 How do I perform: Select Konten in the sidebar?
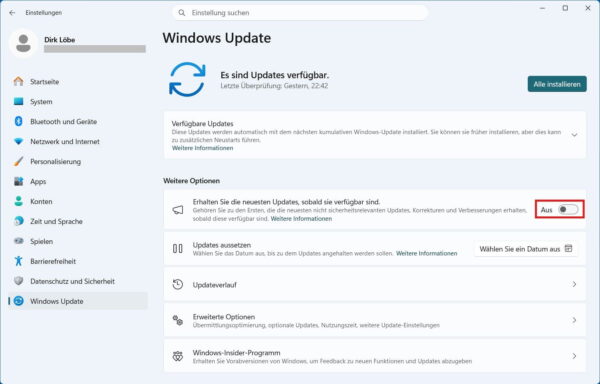(x=78, y=201)
